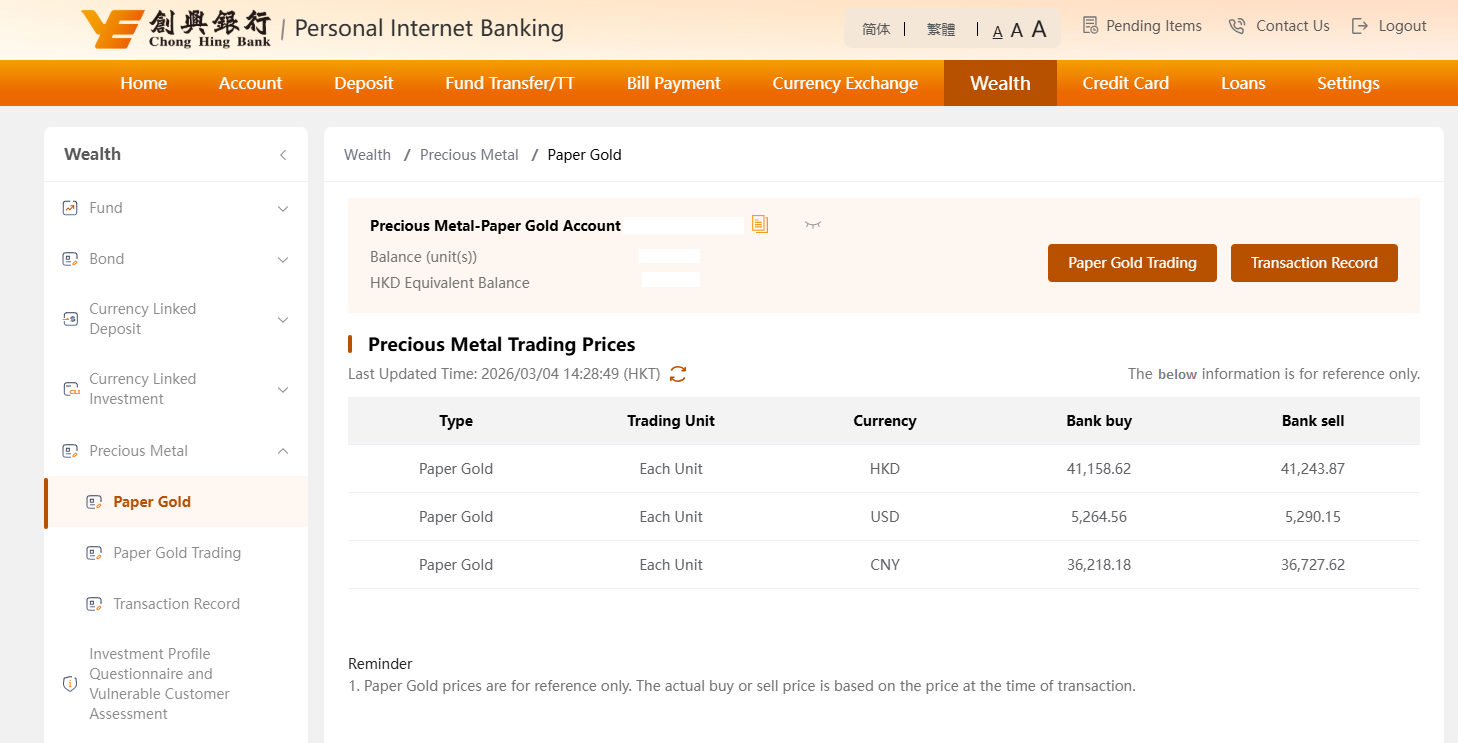Screen dimensions: 1458x743
Task: Click the Transaction Record sidebar icon
Action: point(94,604)
